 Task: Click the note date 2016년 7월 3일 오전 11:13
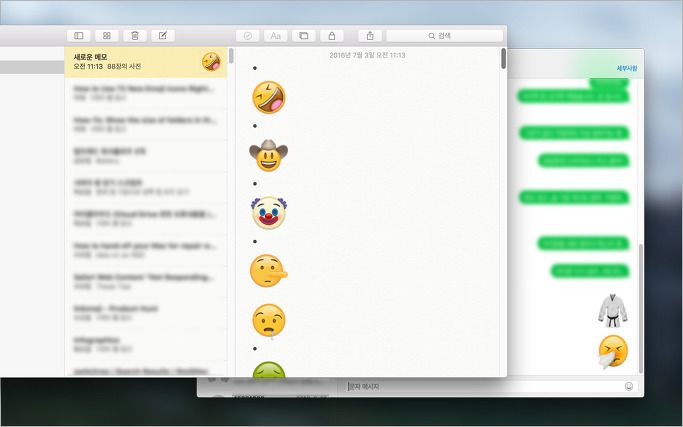(367, 55)
